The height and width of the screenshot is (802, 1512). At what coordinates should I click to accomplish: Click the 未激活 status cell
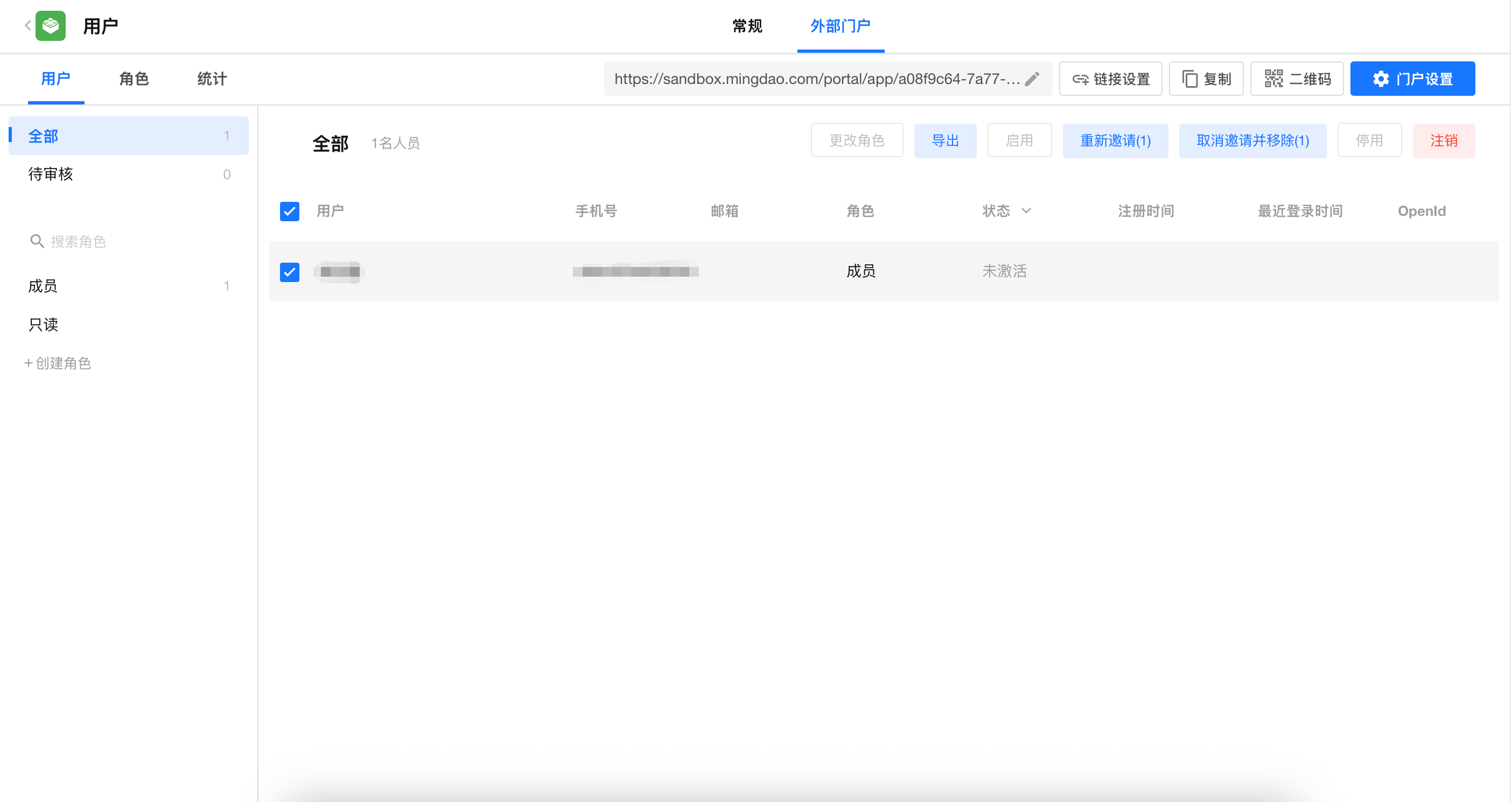coord(1004,271)
